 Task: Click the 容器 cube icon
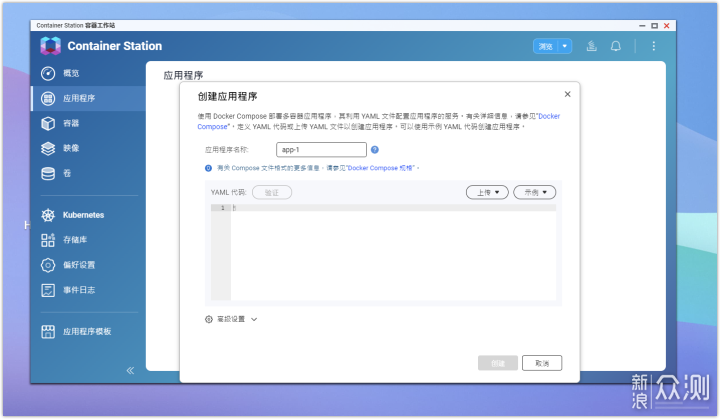point(48,123)
